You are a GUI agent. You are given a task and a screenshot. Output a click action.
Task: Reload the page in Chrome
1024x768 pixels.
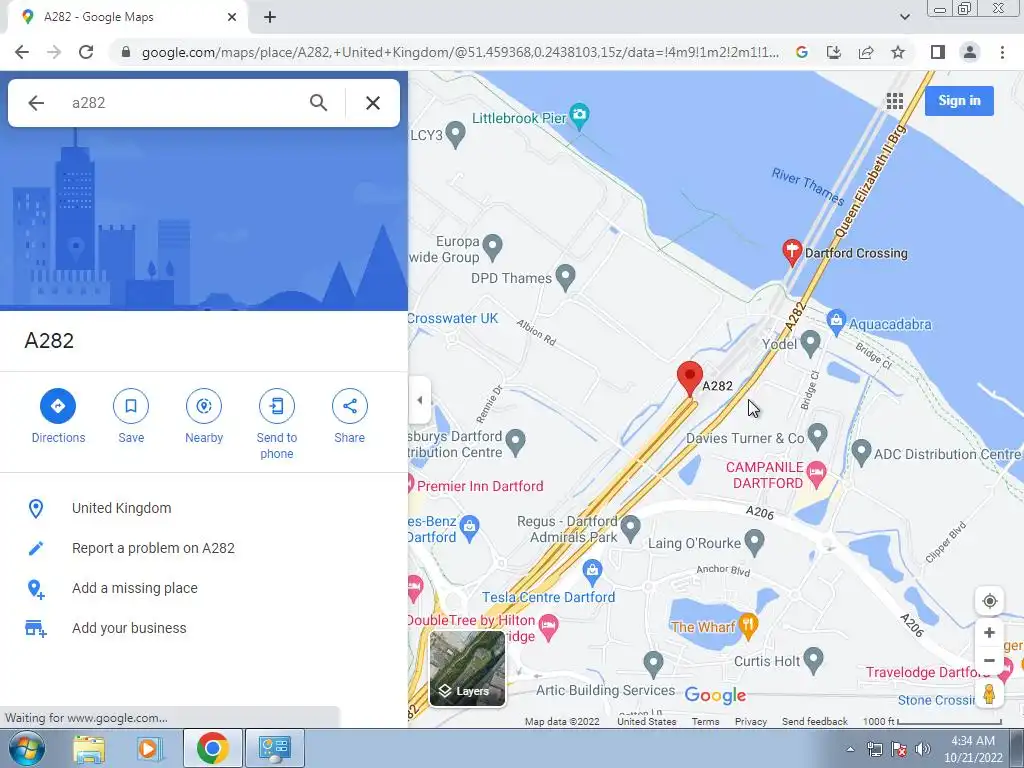[86, 52]
